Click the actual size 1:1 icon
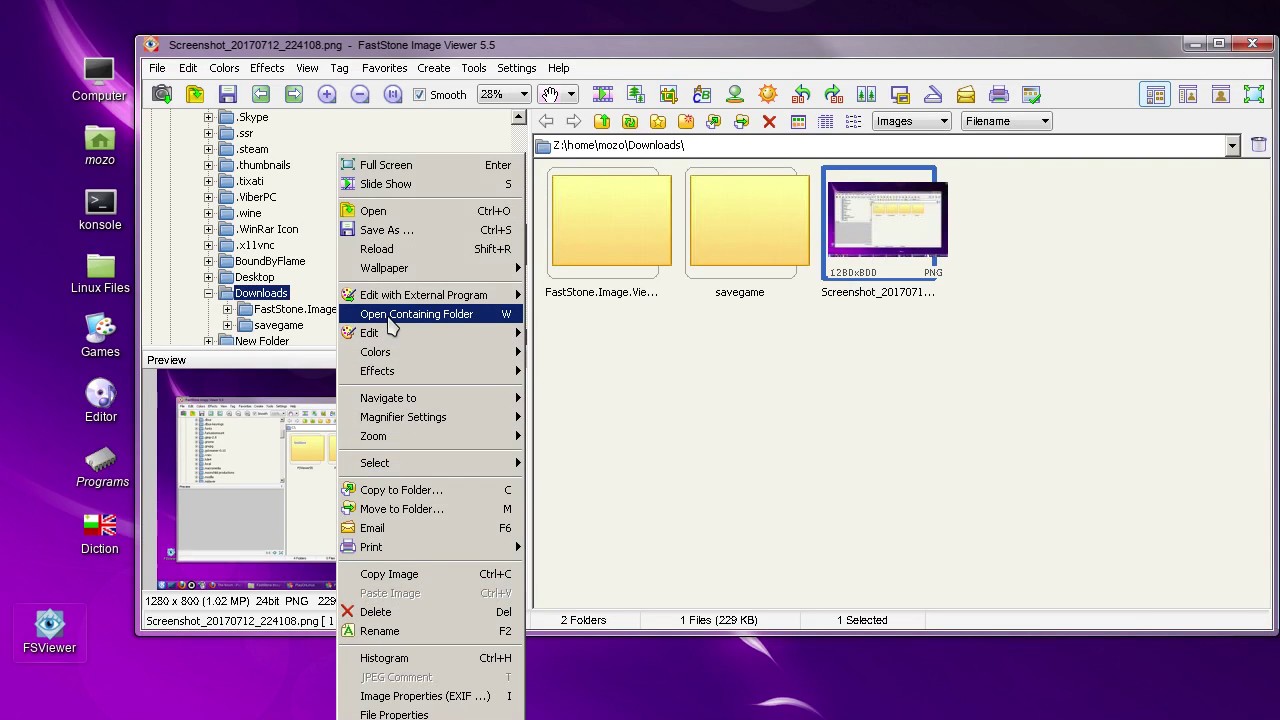Image resolution: width=1280 pixels, height=720 pixels. click(x=393, y=95)
